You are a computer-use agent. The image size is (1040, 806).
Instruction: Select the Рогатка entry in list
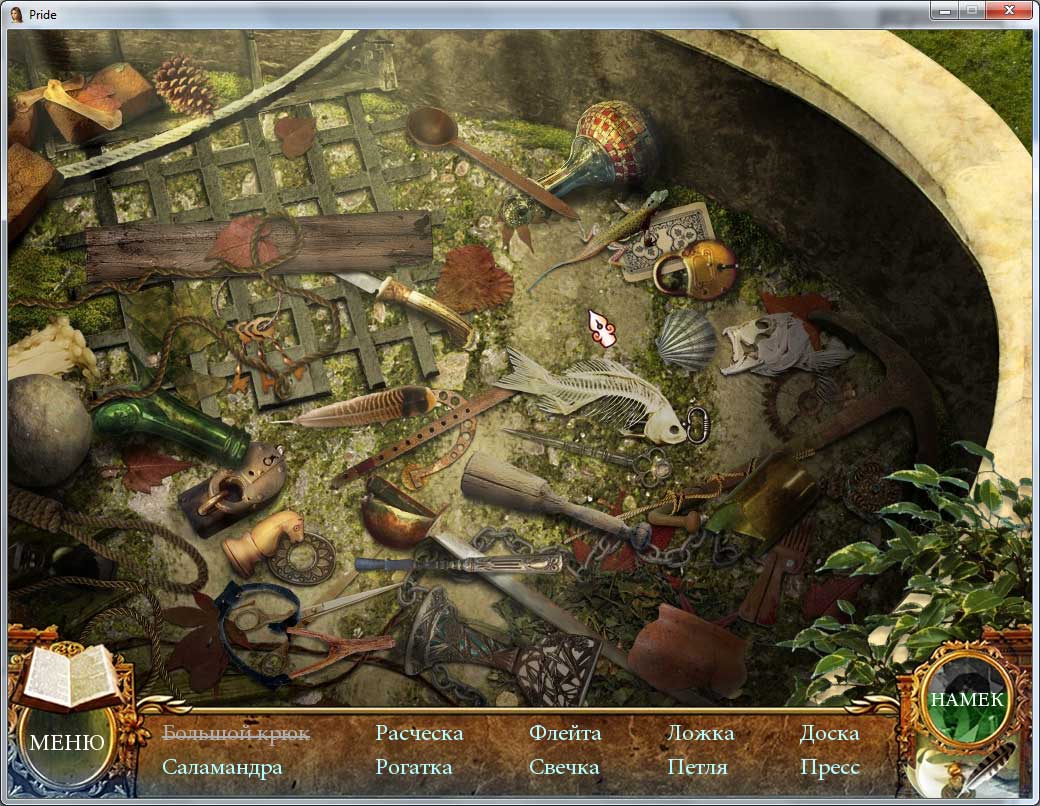414,768
